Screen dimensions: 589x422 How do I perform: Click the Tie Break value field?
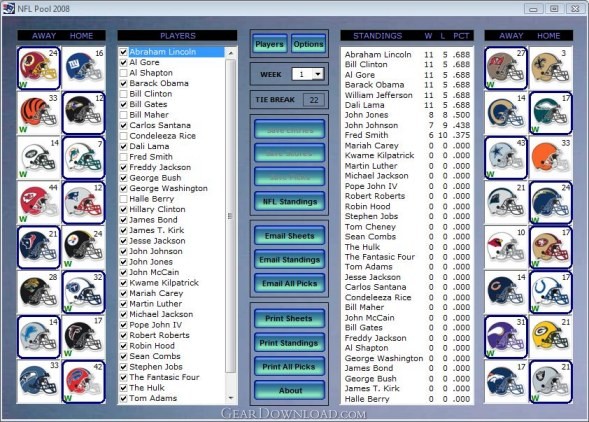tap(314, 100)
